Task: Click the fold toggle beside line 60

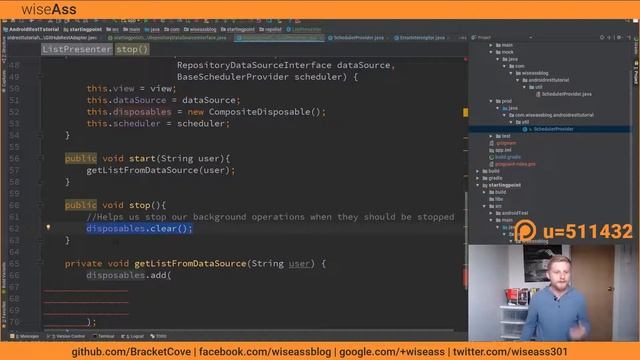Action: (40, 205)
